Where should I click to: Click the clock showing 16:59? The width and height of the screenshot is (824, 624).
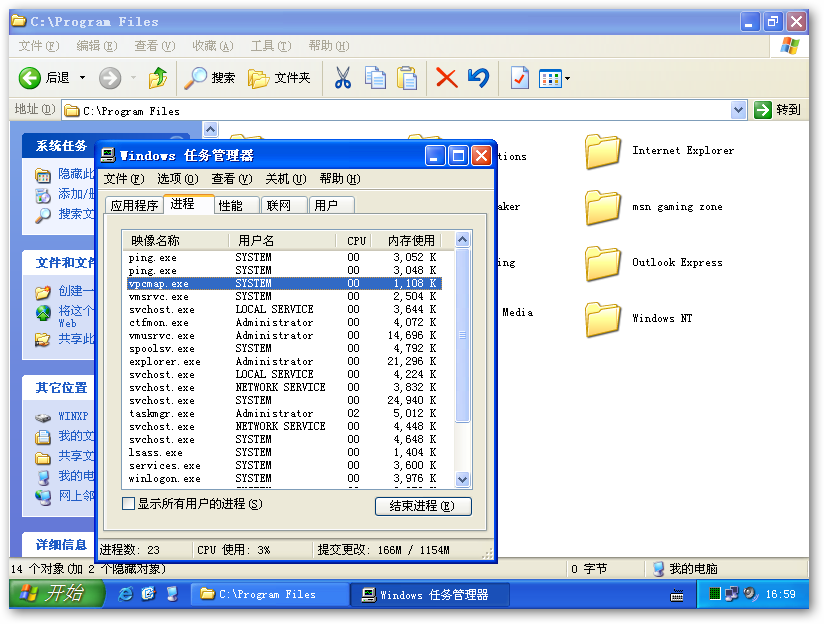pyautogui.click(x=780, y=595)
